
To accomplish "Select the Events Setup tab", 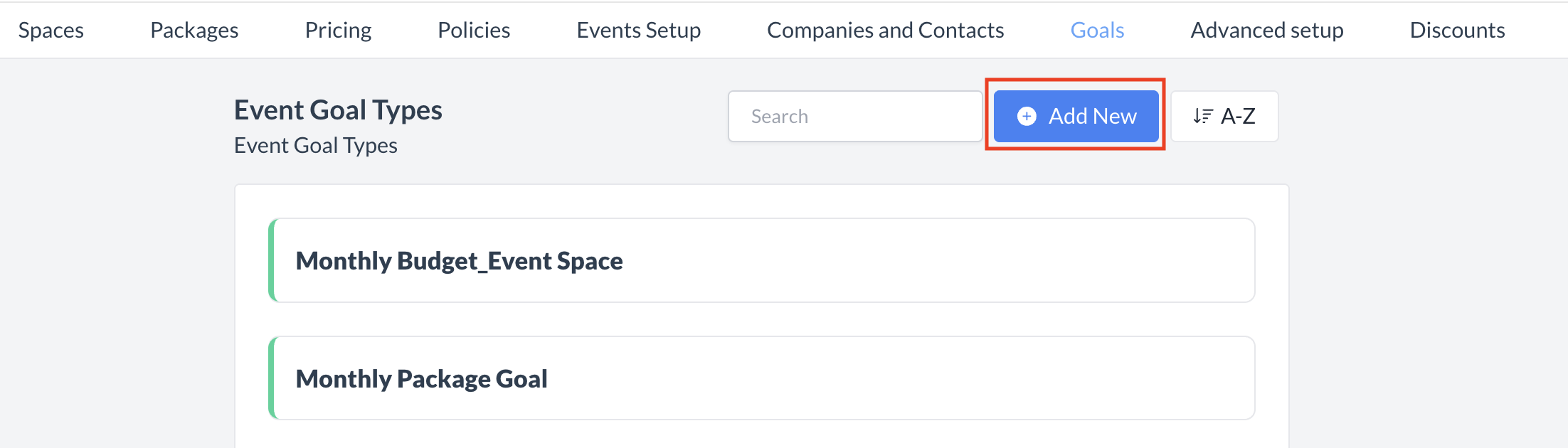I will point(638,30).
